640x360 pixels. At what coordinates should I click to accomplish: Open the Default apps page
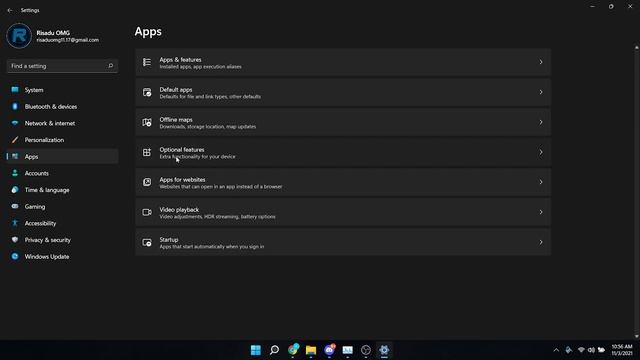343,92
